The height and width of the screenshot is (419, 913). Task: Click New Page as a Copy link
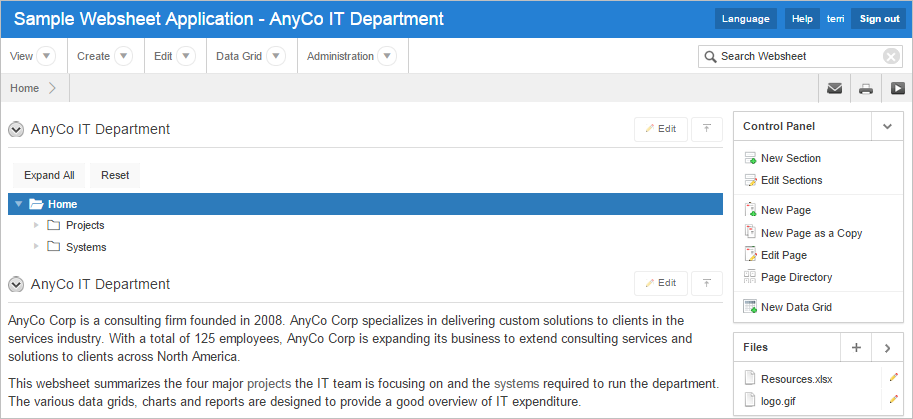[x=811, y=233]
